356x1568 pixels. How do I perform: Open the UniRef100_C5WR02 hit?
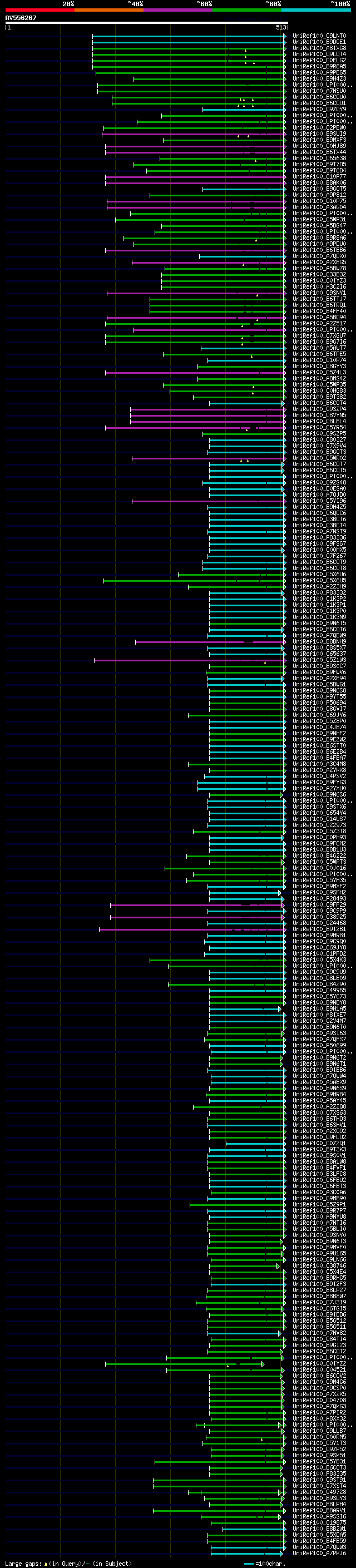tap(319, 458)
